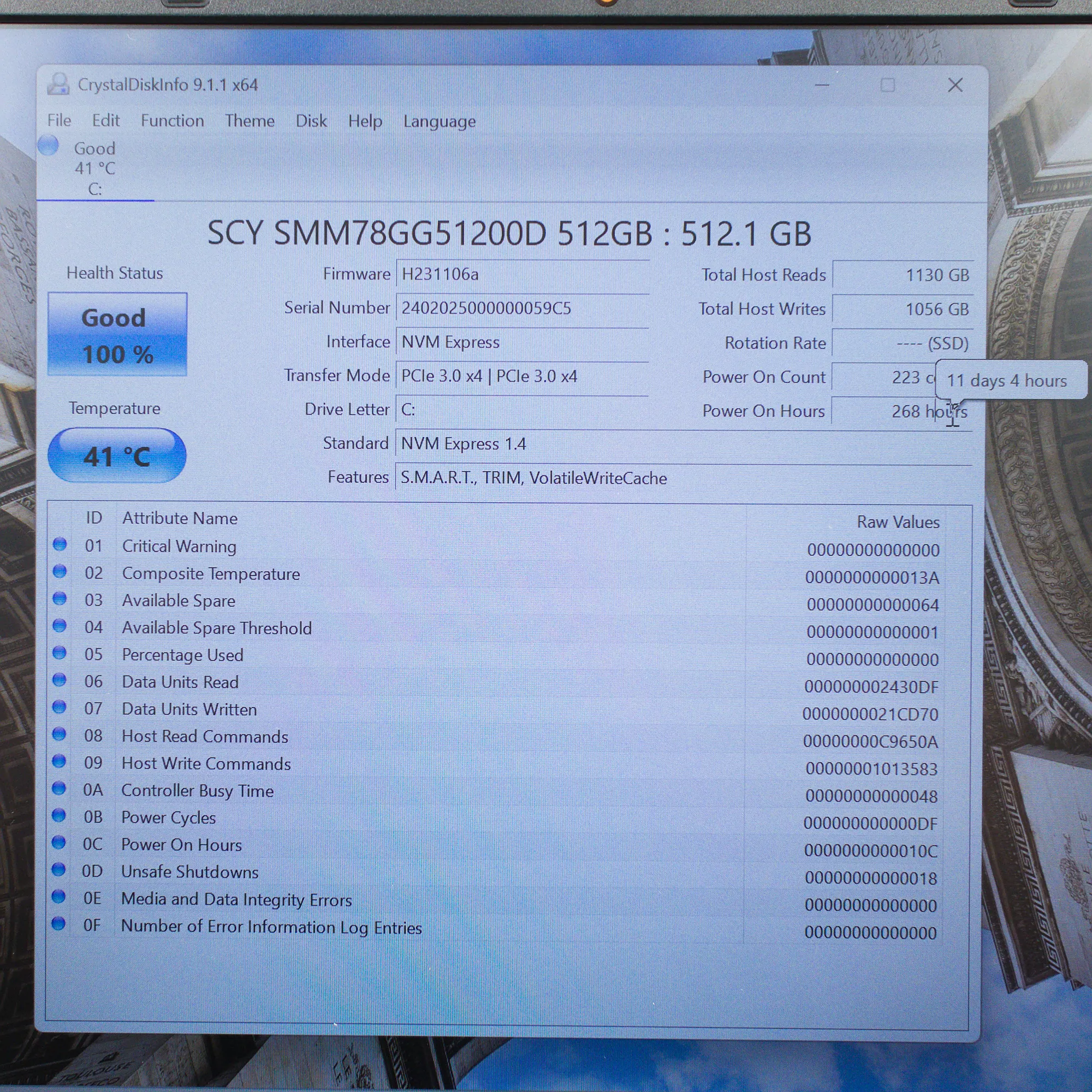Open the File menu
Screen dimensions: 1092x1092
coord(60,120)
